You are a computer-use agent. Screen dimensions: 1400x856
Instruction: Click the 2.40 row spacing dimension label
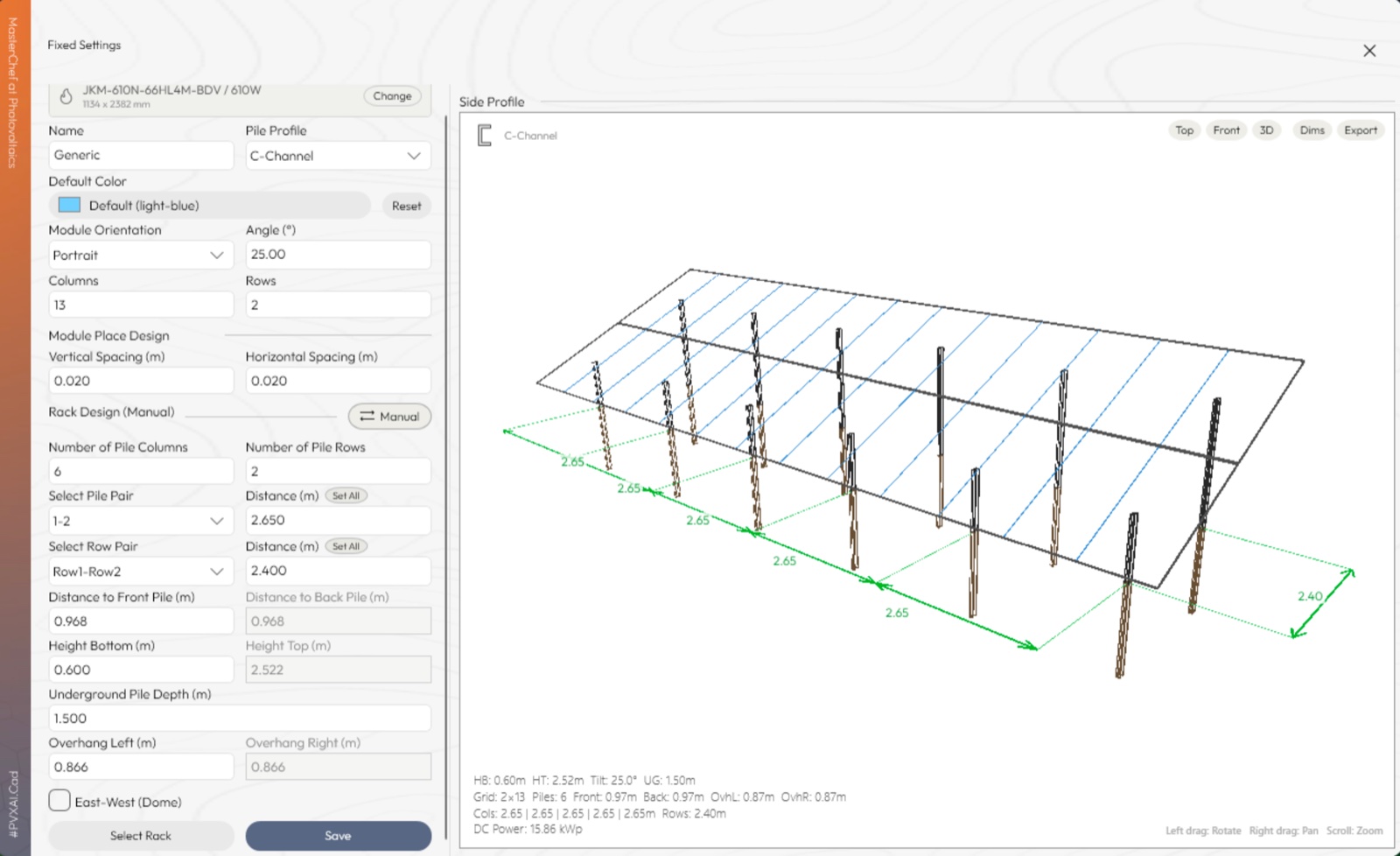coord(1310,596)
